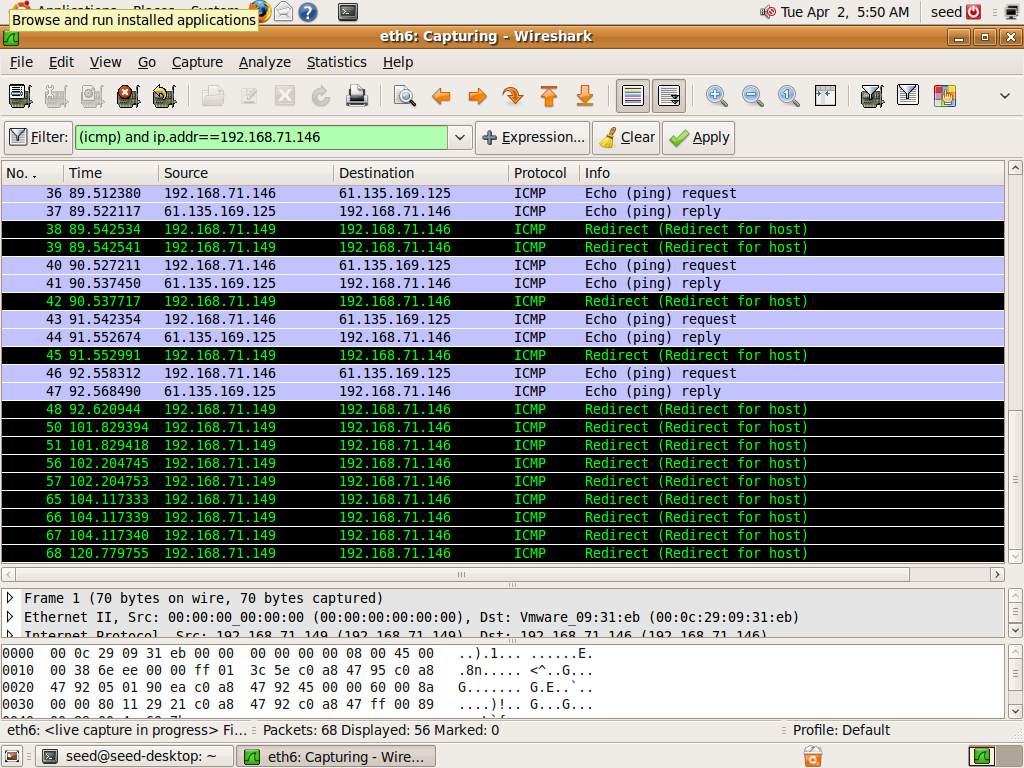The width and height of the screenshot is (1024, 768).
Task: Jump to the first packet
Action: tap(549, 96)
